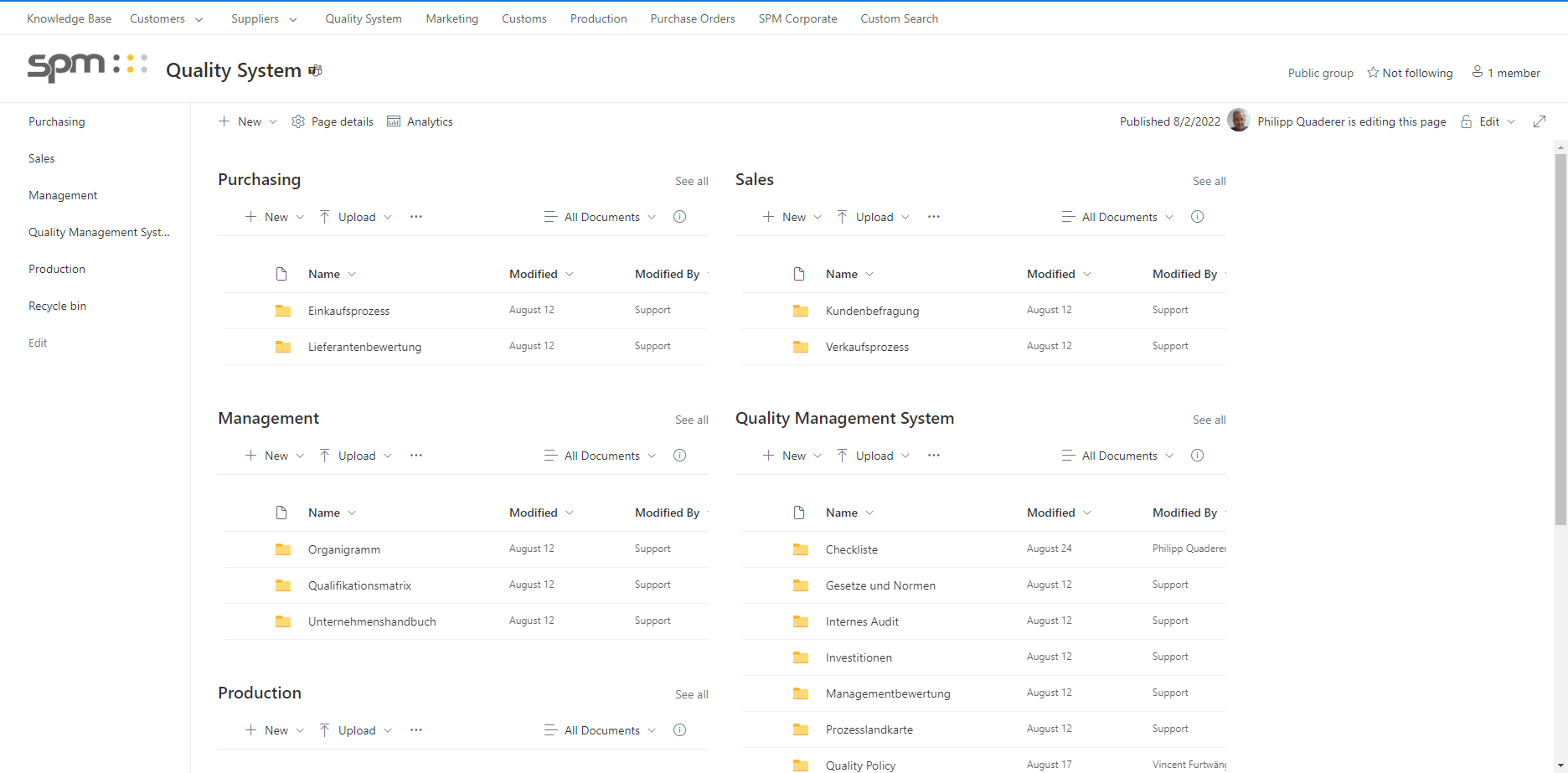This screenshot has width=1568, height=773.
Task: Click See all for Sales
Action: (x=1210, y=181)
